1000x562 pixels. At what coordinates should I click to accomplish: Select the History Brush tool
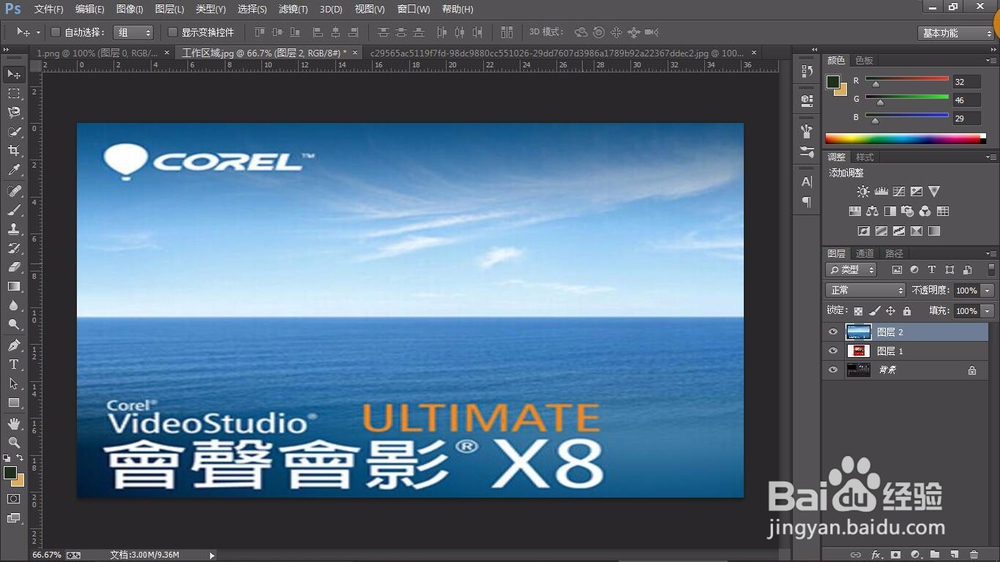(13, 249)
